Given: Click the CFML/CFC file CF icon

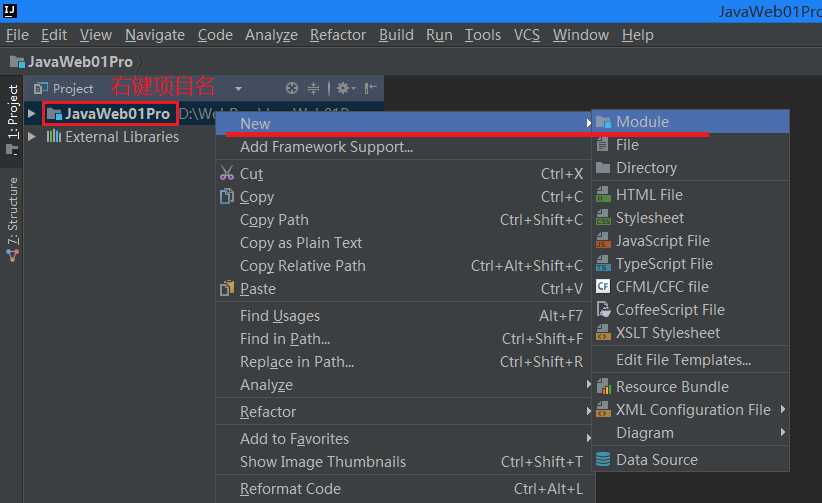Looking at the screenshot, I should [x=603, y=286].
